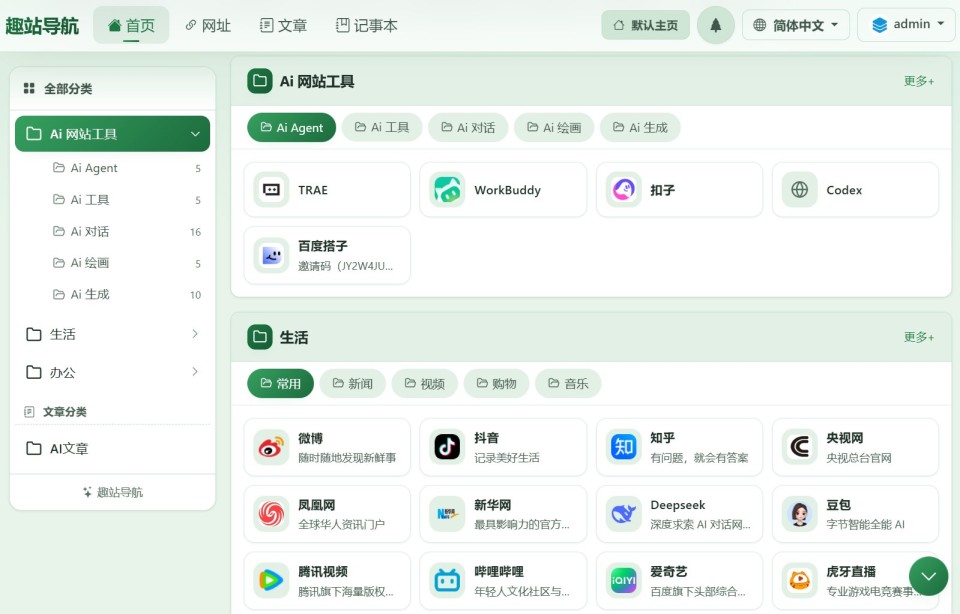Click the text 随时随地发现新鲜事
960x614 pixels.
[347, 457]
